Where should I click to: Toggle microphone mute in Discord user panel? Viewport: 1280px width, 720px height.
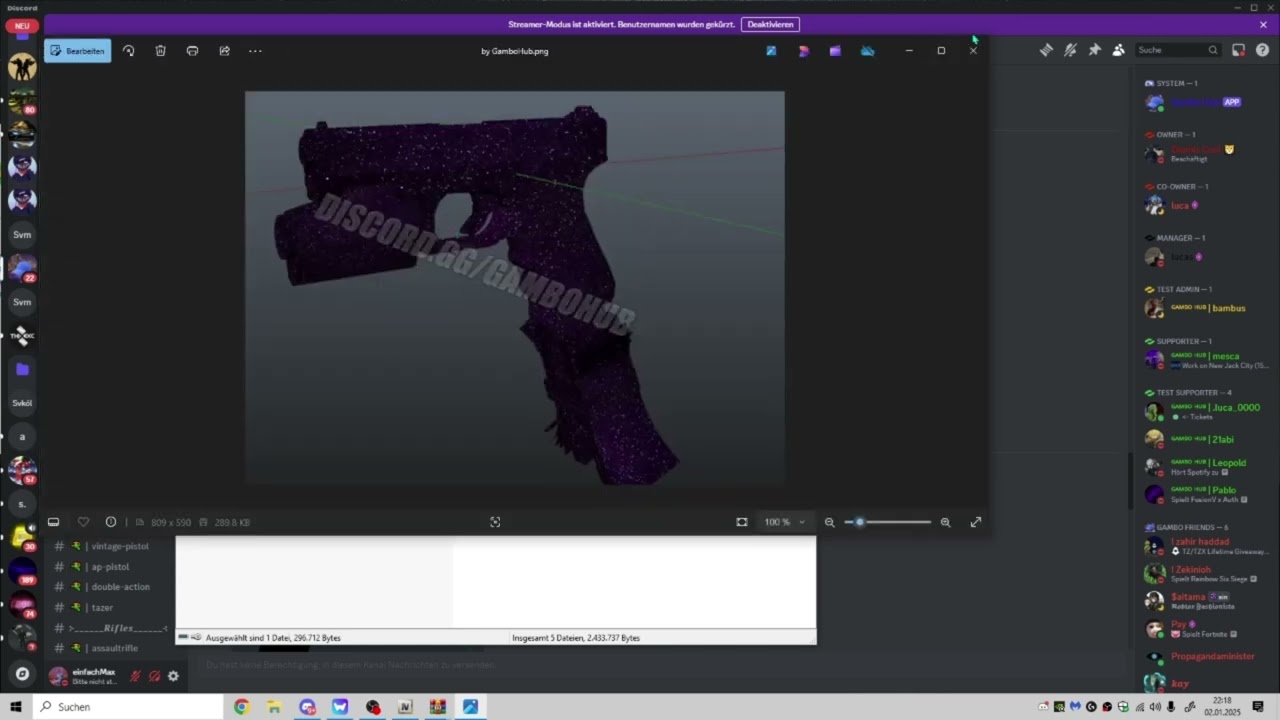[135, 676]
